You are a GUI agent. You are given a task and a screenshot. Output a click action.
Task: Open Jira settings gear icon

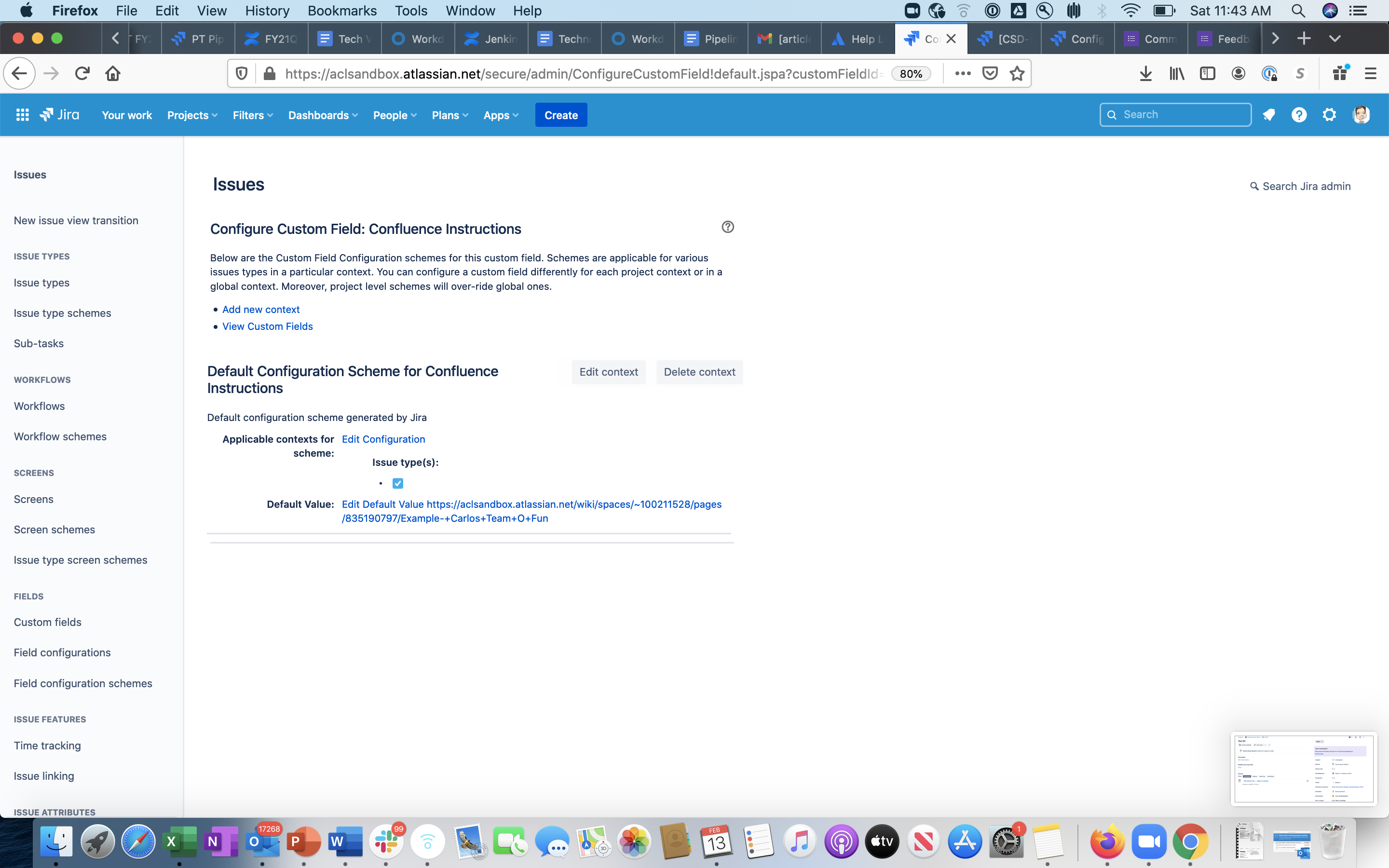(1330, 114)
